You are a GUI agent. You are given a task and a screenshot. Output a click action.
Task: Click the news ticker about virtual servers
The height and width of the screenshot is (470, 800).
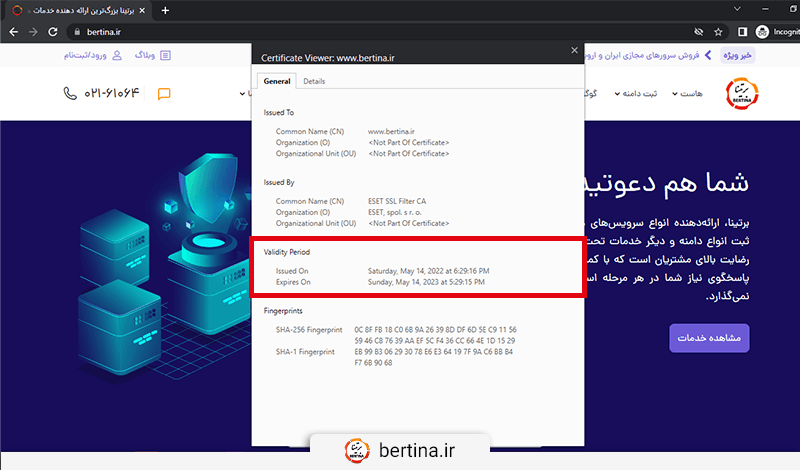[642, 55]
